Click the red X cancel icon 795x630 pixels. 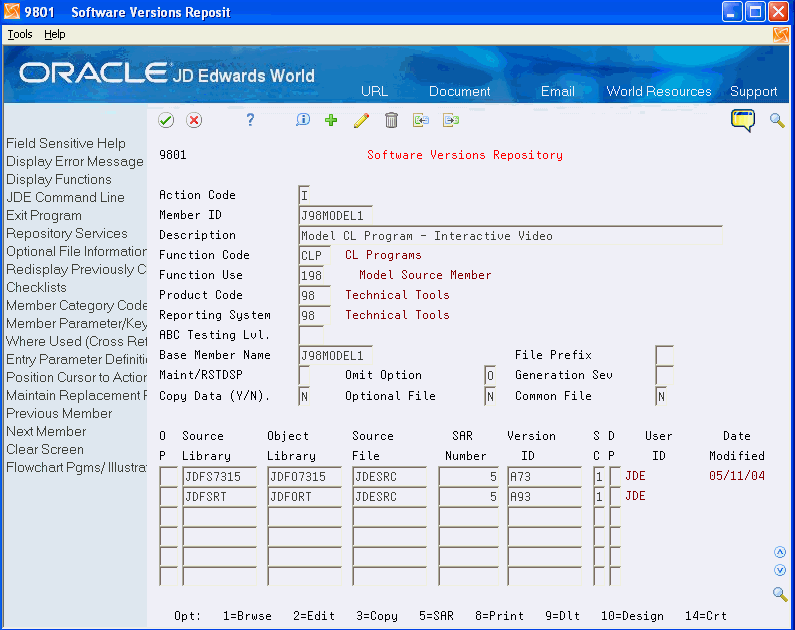coord(194,121)
